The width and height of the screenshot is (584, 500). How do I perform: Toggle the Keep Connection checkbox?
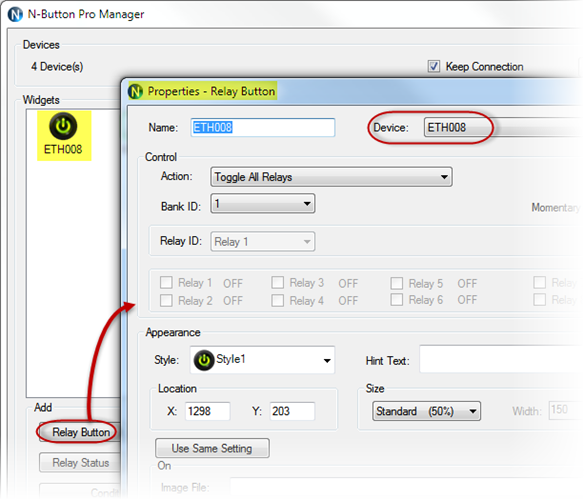click(x=434, y=66)
